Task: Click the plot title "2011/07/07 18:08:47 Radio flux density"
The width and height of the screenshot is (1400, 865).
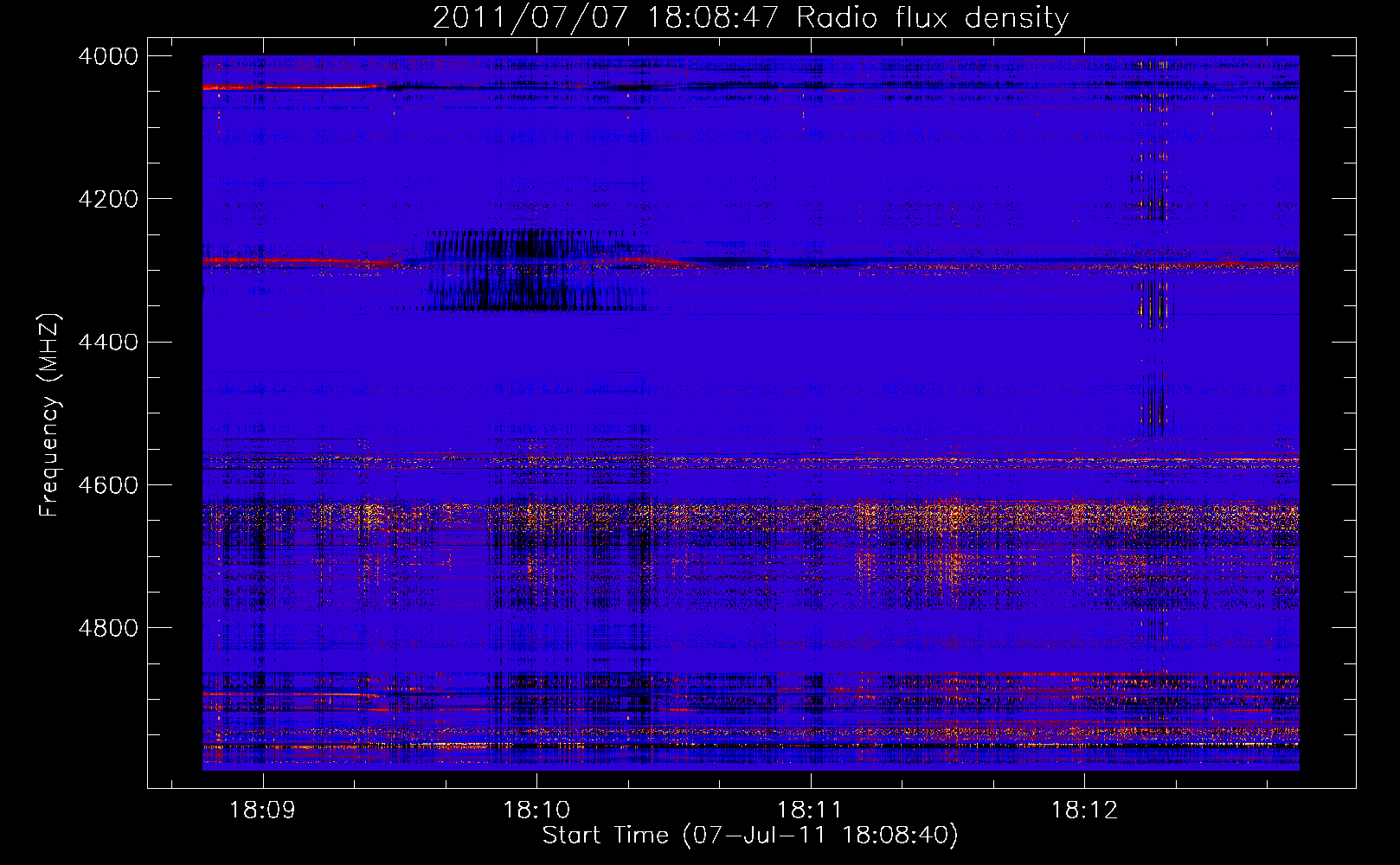Action: tap(750, 18)
